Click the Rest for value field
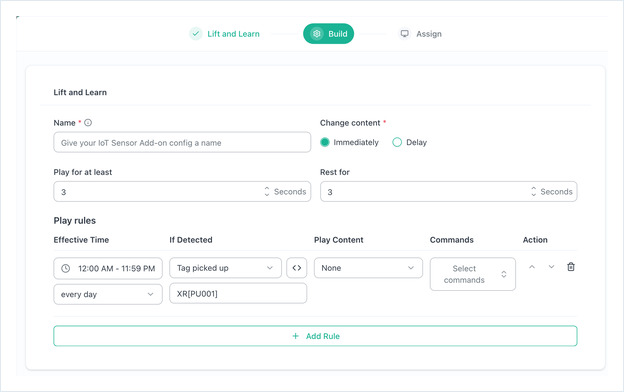This screenshot has width=624, height=392. click(448, 191)
